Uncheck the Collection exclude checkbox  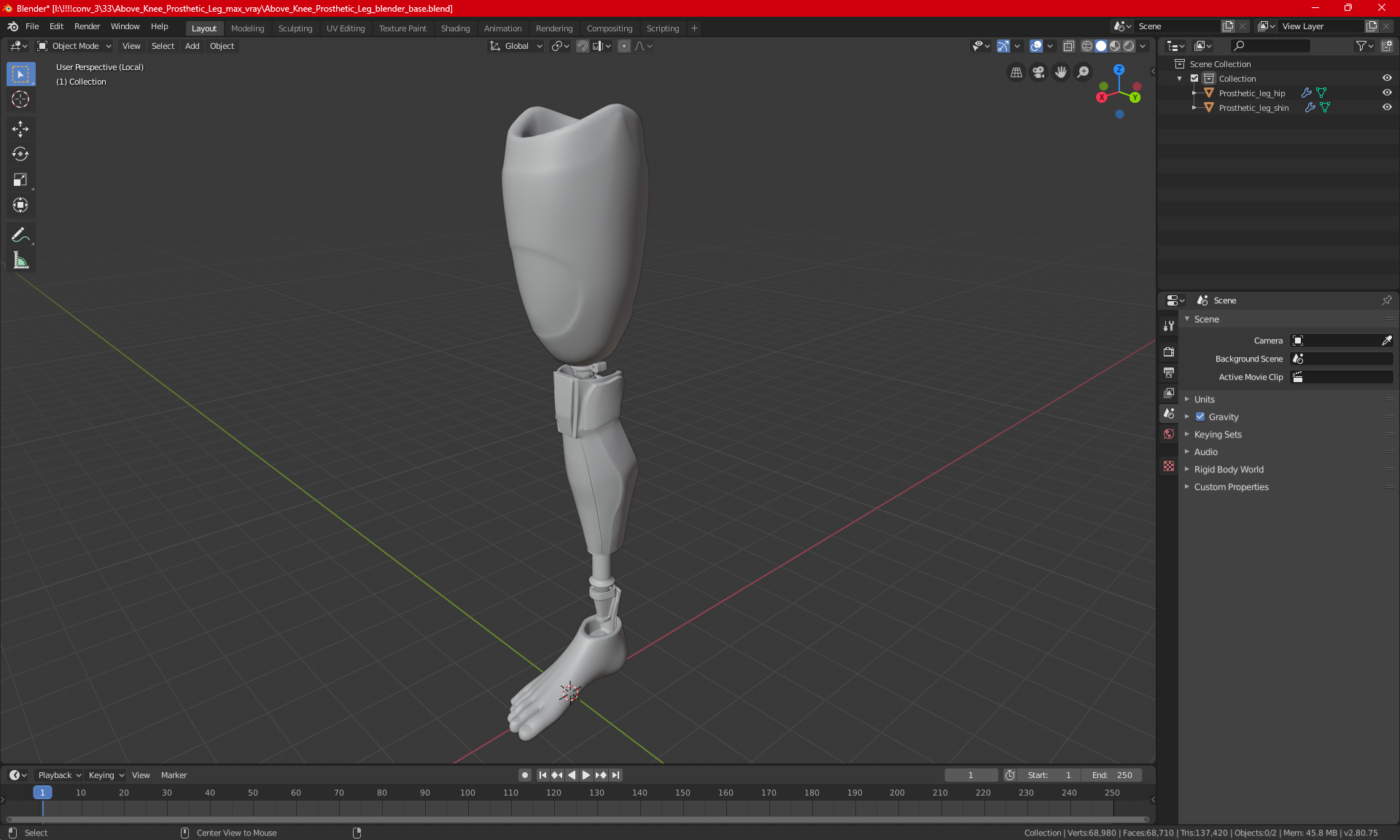(x=1194, y=78)
